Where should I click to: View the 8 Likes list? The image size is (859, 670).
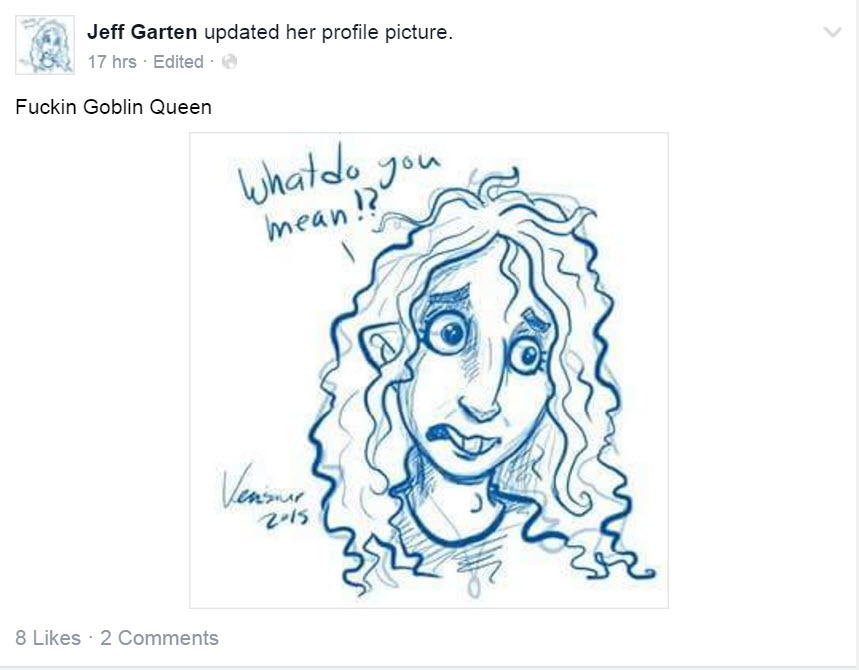click(48, 638)
